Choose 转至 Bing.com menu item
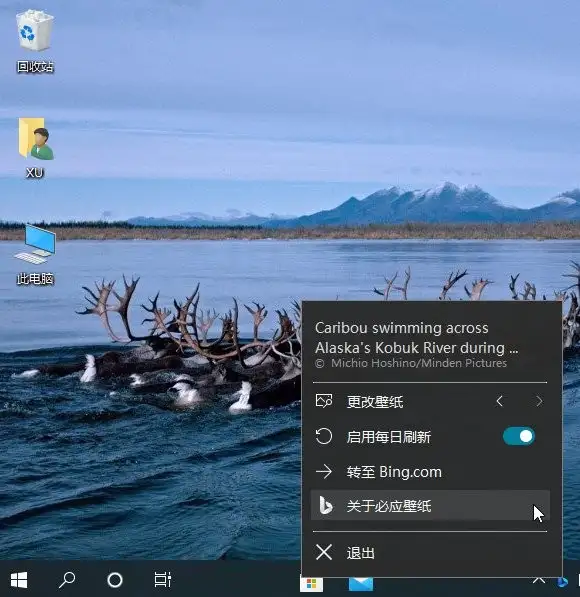This screenshot has height=597, width=580. 430,472
